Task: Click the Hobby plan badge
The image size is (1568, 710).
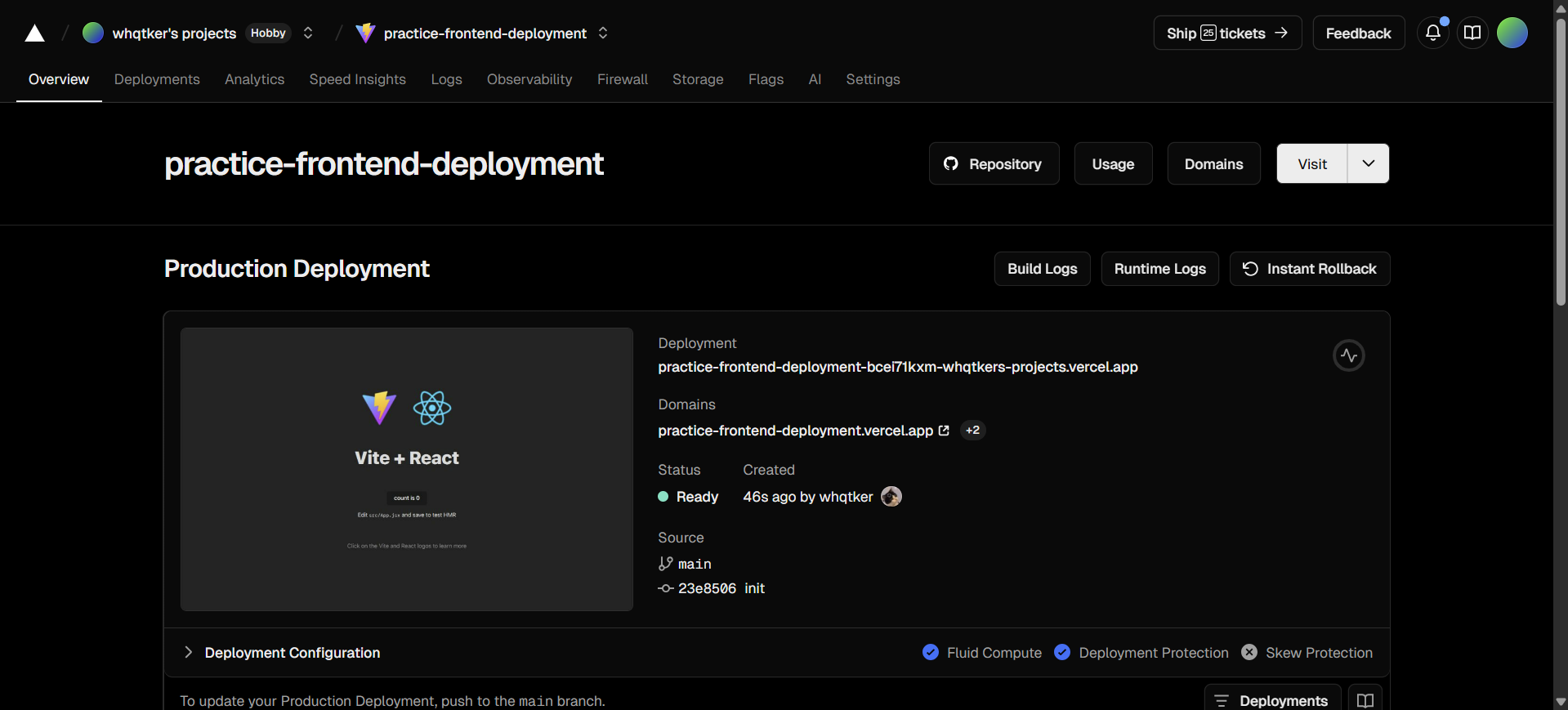Action: pos(268,33)
